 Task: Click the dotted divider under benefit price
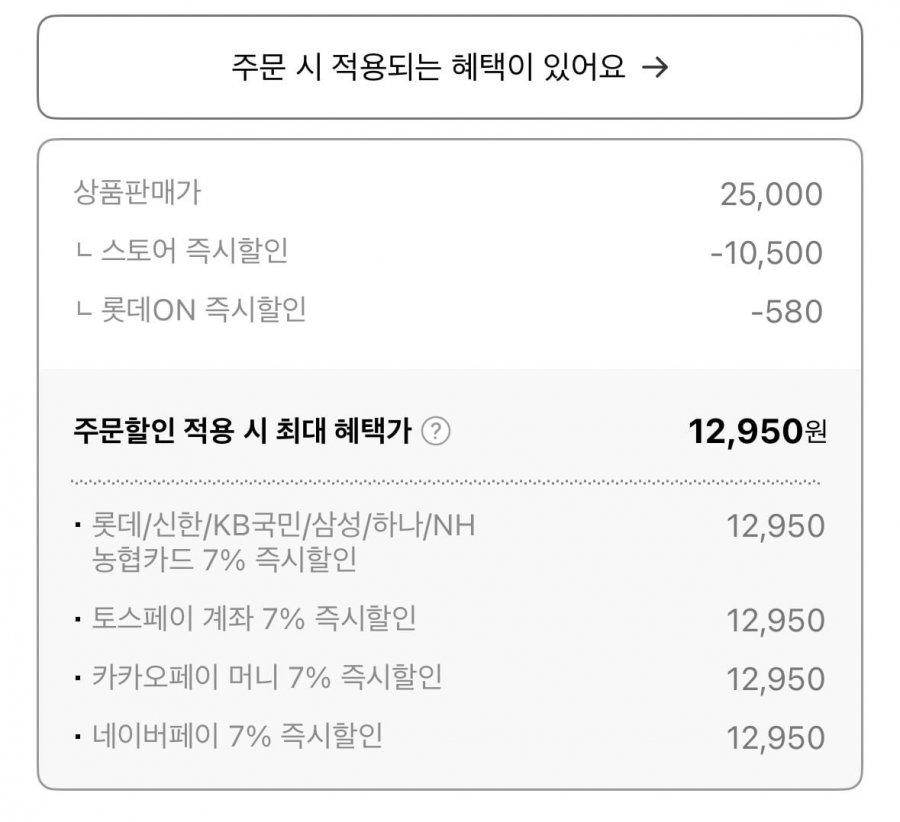[x=445, y=482]
